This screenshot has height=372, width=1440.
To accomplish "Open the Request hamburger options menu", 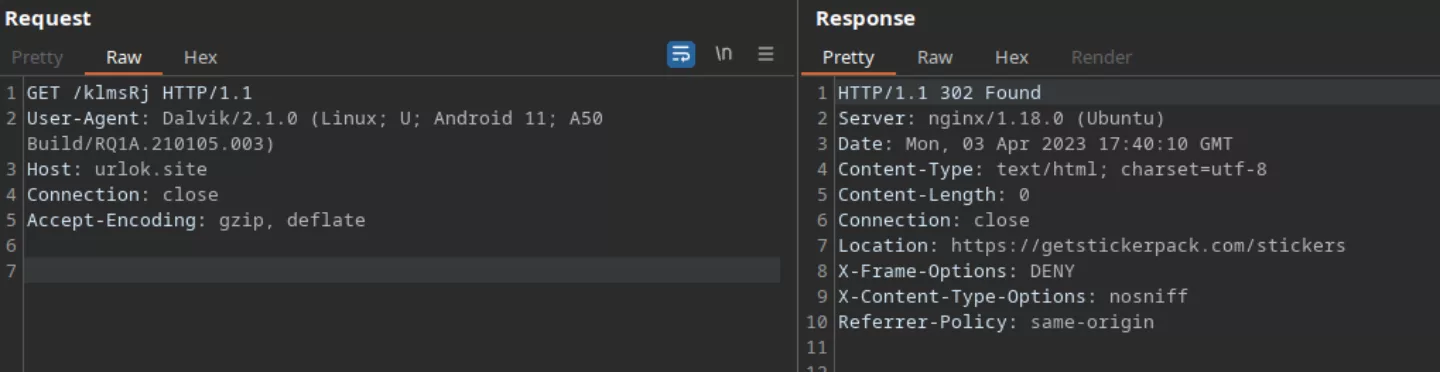I will [766, 54].
